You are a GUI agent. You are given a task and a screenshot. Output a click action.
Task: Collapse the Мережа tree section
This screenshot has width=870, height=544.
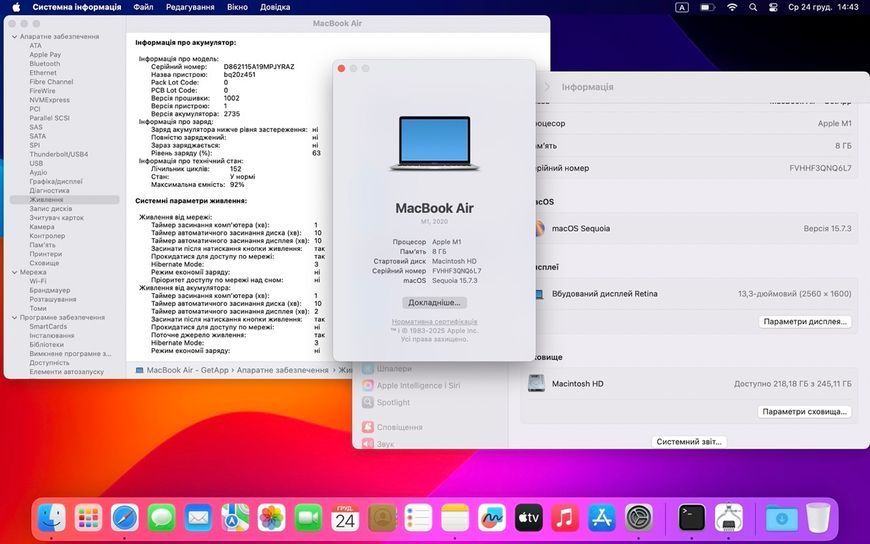pos(14,272)
